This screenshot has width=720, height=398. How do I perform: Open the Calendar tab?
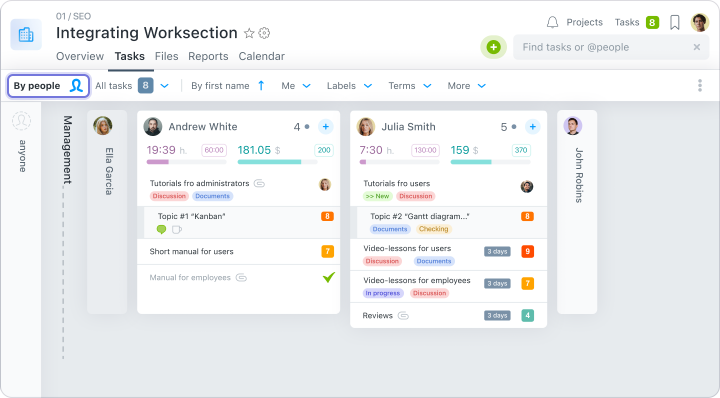coord(261,56)
